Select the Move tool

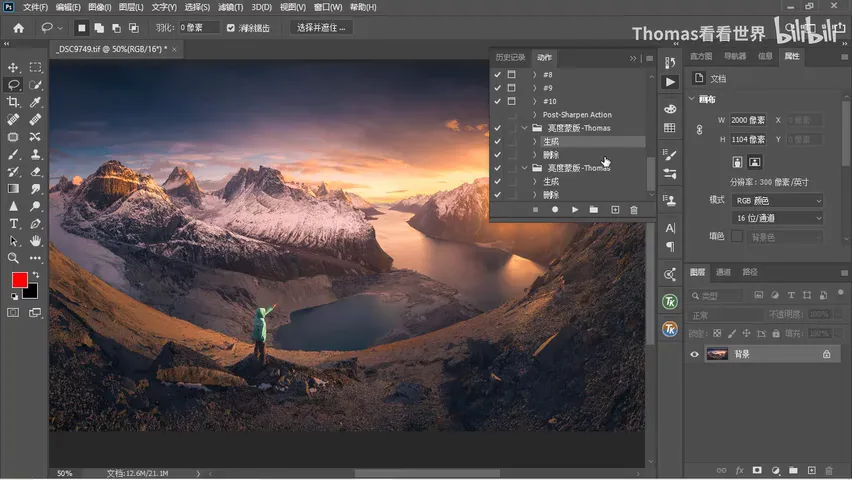pyautogui.click(x=13, y=67)
